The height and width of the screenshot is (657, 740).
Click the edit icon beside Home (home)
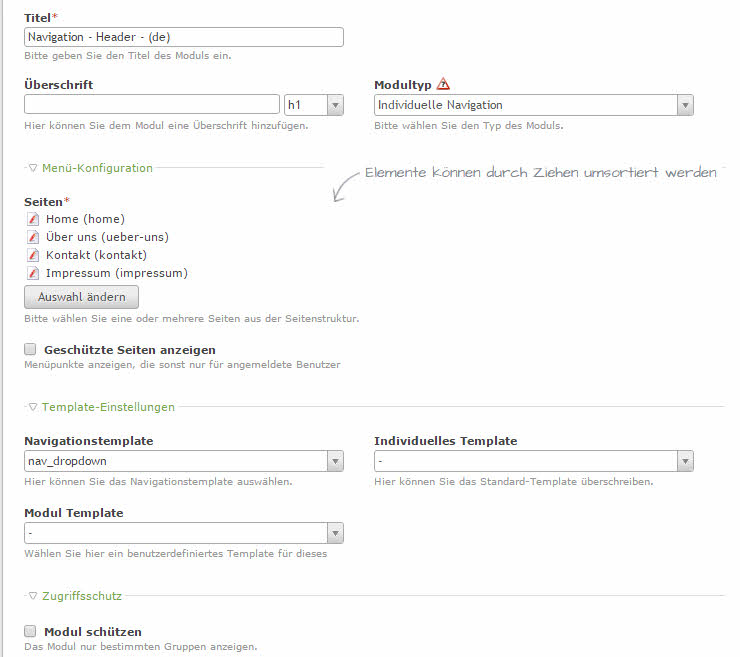[x=31, y=219]
